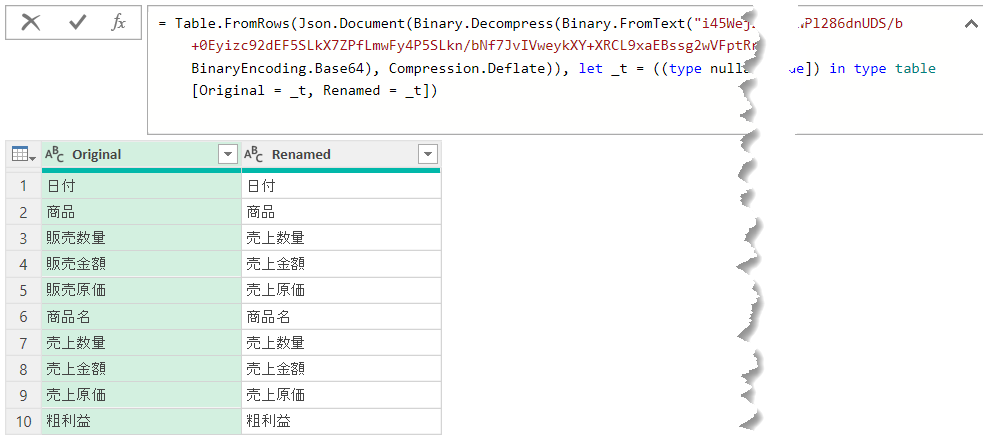Image resolution: width=983 pixels, height=436 pixels.
Task: Select Renamed cell 売上数量 in row 3
Action: pyautogui.click(x=341, y=238)
